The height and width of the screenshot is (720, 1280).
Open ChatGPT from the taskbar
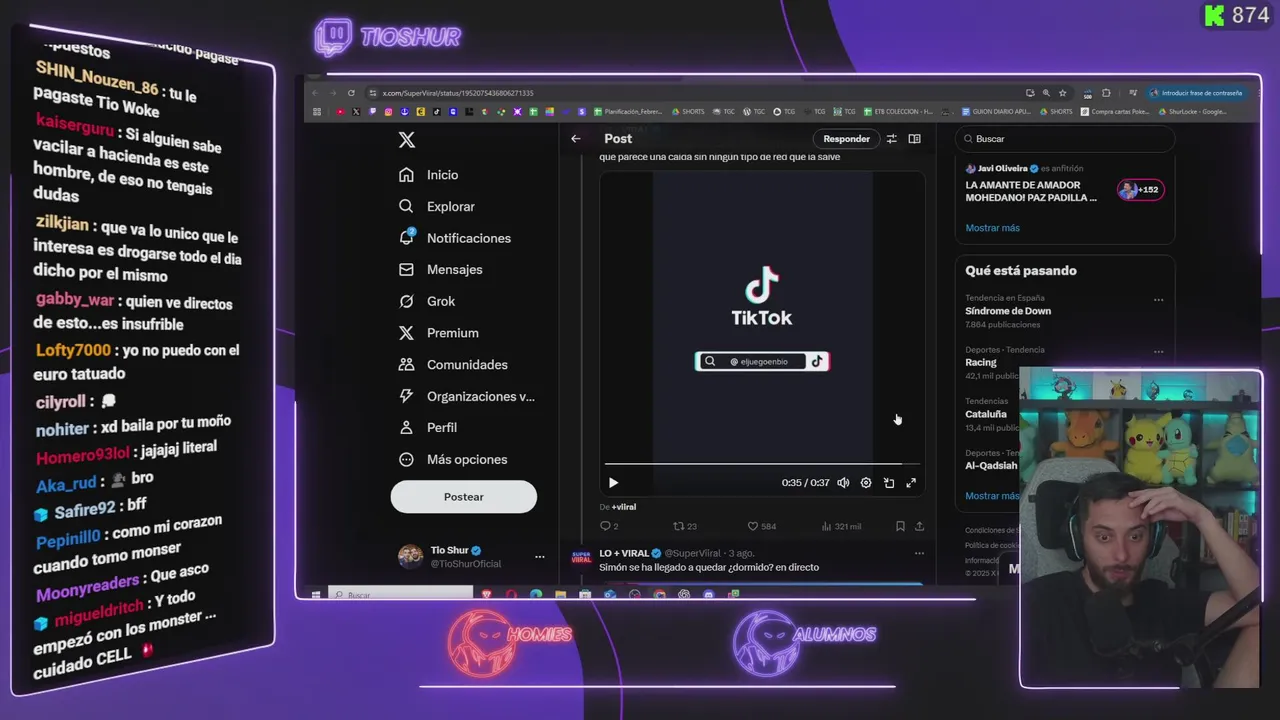coord(684,595)
